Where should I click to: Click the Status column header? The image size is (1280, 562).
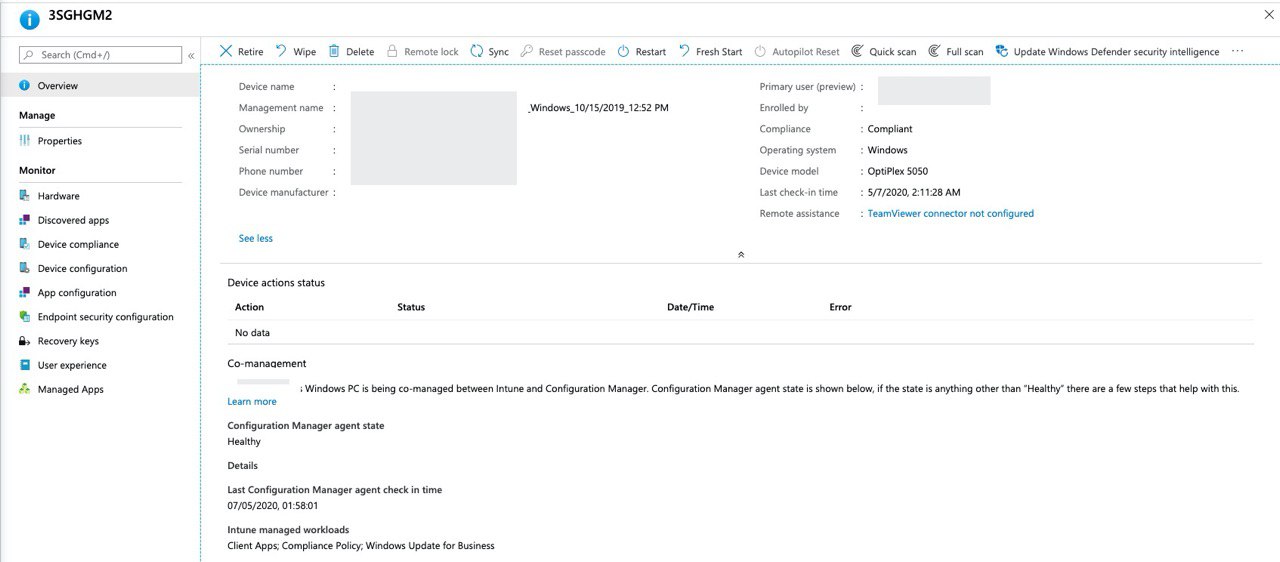coord(411,307)
